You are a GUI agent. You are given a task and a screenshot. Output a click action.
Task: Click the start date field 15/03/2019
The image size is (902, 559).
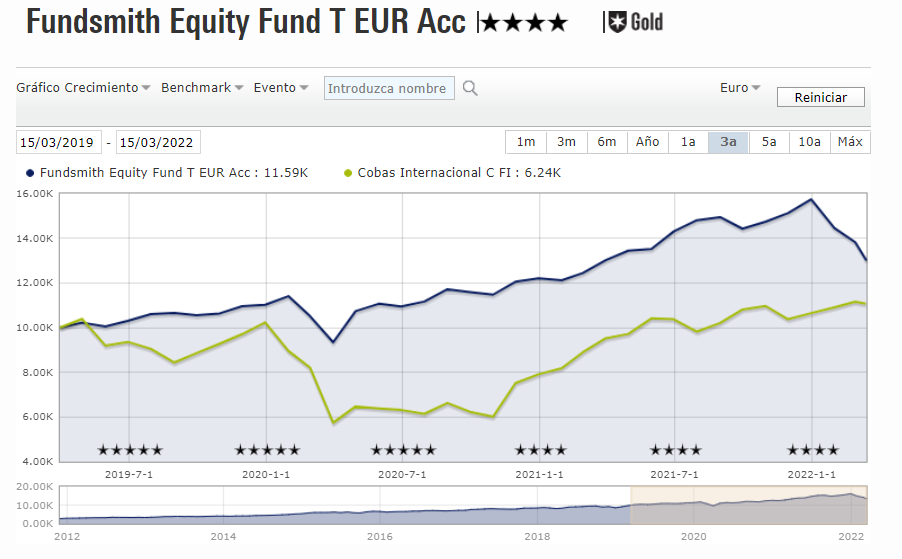tap(59, 142)
